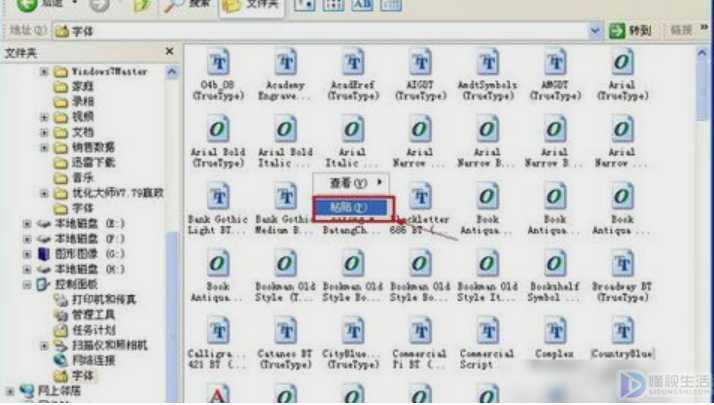Expand the 视频 folder node
714x405 pixels.
pos(44,117)
